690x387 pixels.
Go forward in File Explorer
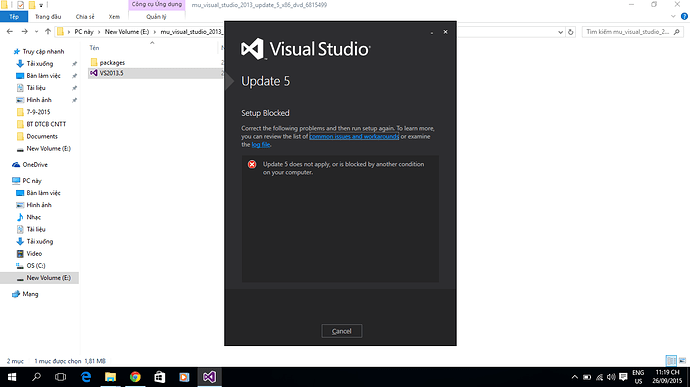click(25, 32)
